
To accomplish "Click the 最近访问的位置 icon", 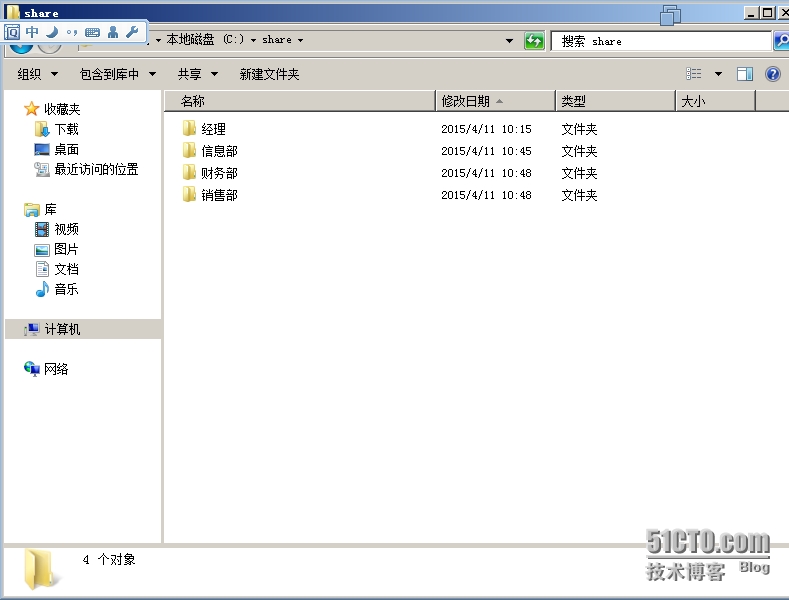I will (42, 170).
